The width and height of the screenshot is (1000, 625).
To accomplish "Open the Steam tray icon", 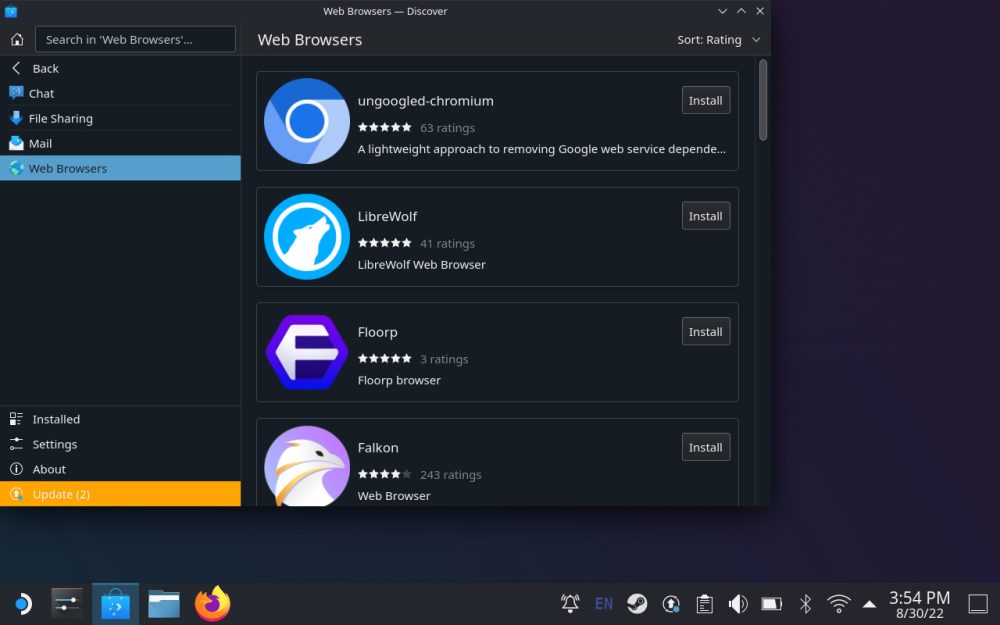I will (x=637, y=604).
